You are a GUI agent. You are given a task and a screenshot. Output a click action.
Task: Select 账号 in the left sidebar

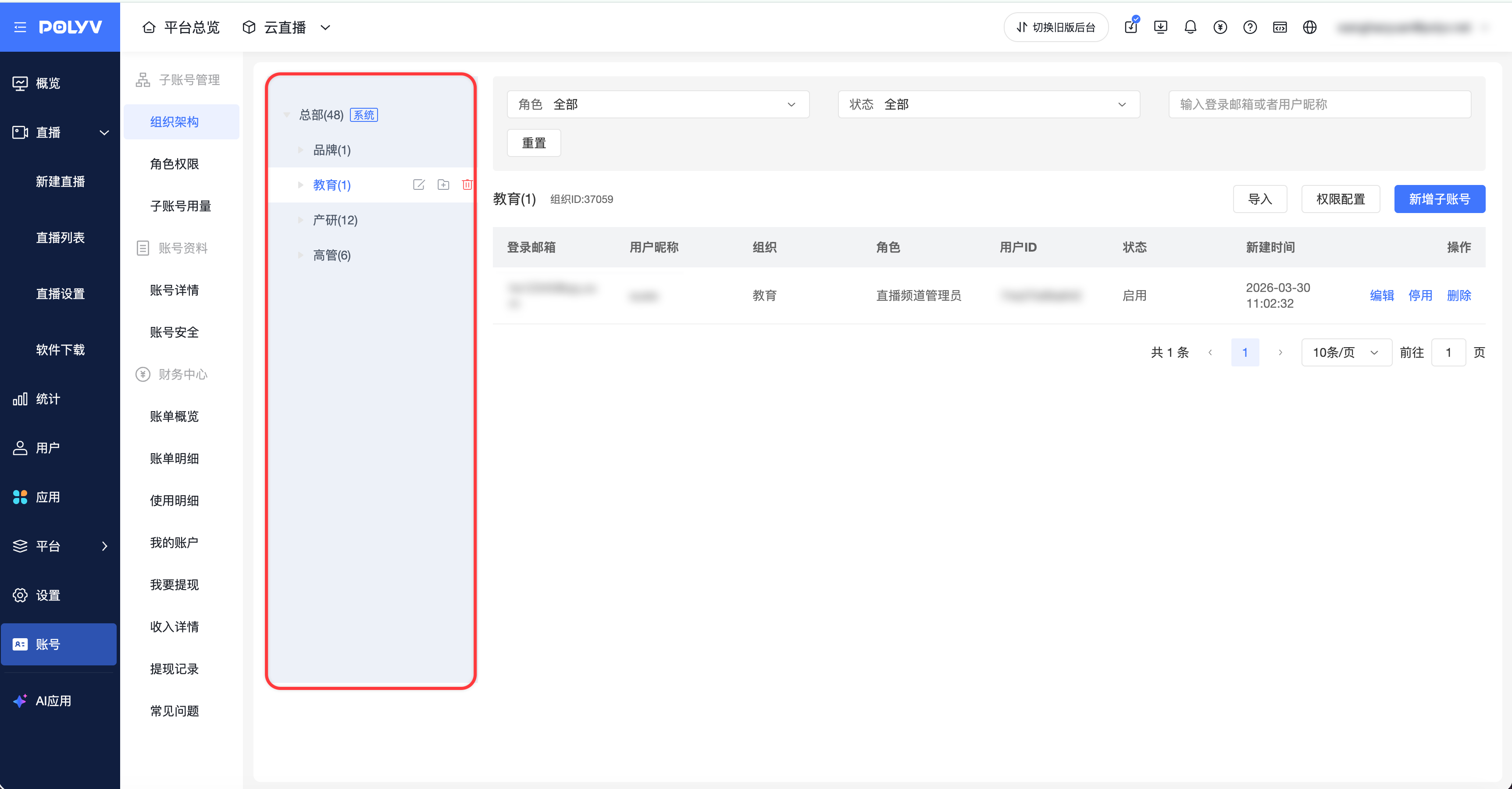tap(59, 644)
